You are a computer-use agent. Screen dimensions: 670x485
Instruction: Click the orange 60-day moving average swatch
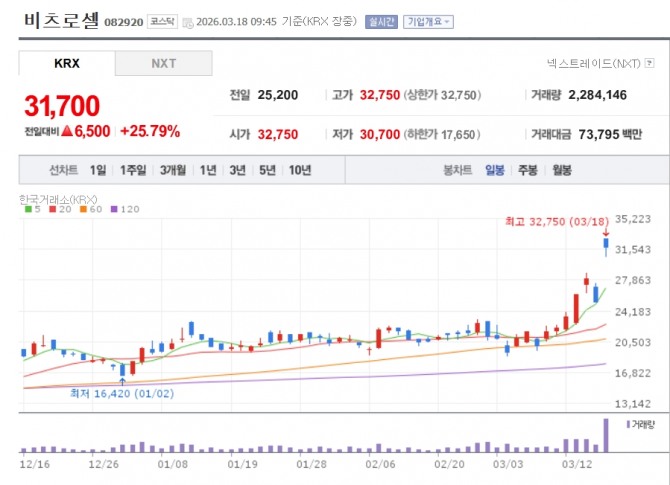[x=83, y=209]
